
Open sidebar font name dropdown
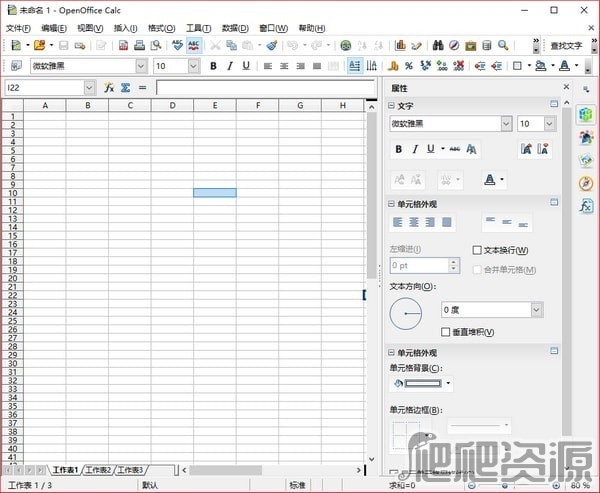[x=506, y=124]
